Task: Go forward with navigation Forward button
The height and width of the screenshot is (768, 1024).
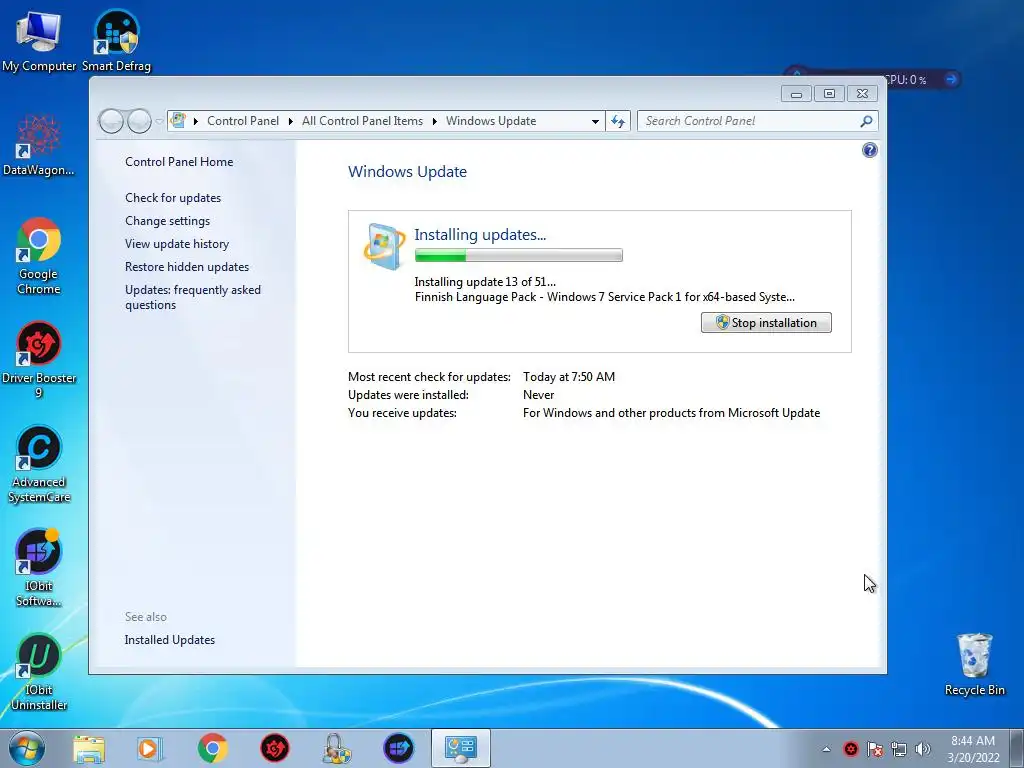Action: point(139,121)
